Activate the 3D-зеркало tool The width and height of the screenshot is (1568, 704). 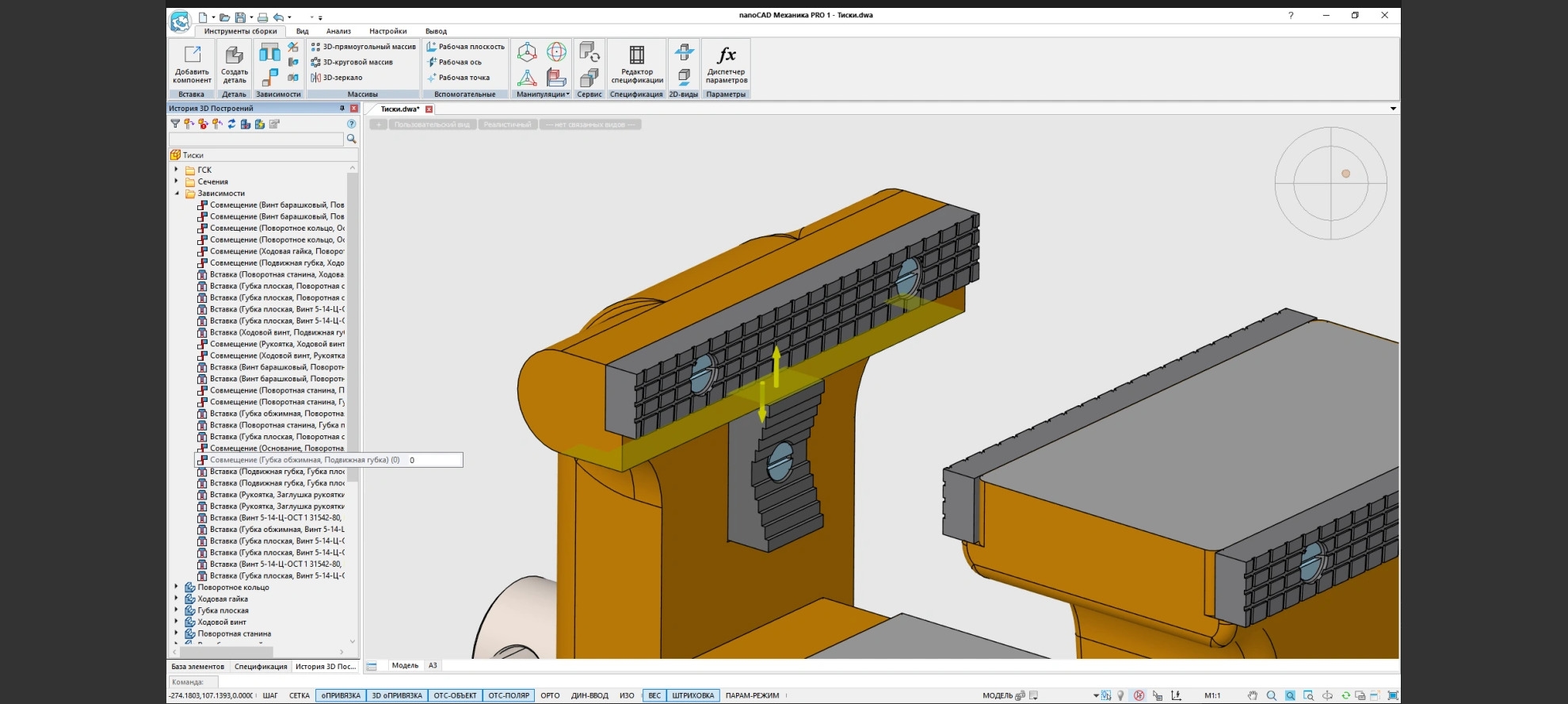pos(337,78)
